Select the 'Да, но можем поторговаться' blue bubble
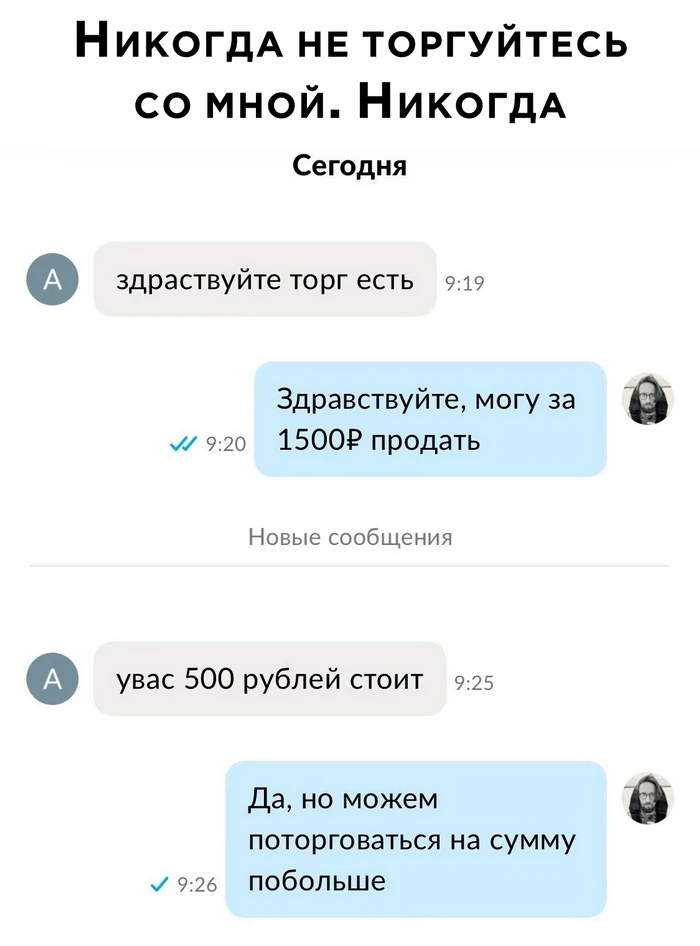This screenshot has height=946, width=700. coord(416,839)
